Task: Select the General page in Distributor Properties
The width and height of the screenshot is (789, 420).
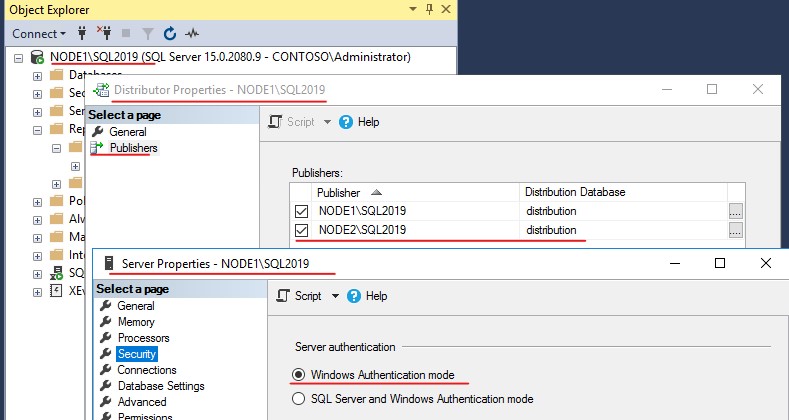Action: click(128, 132)
